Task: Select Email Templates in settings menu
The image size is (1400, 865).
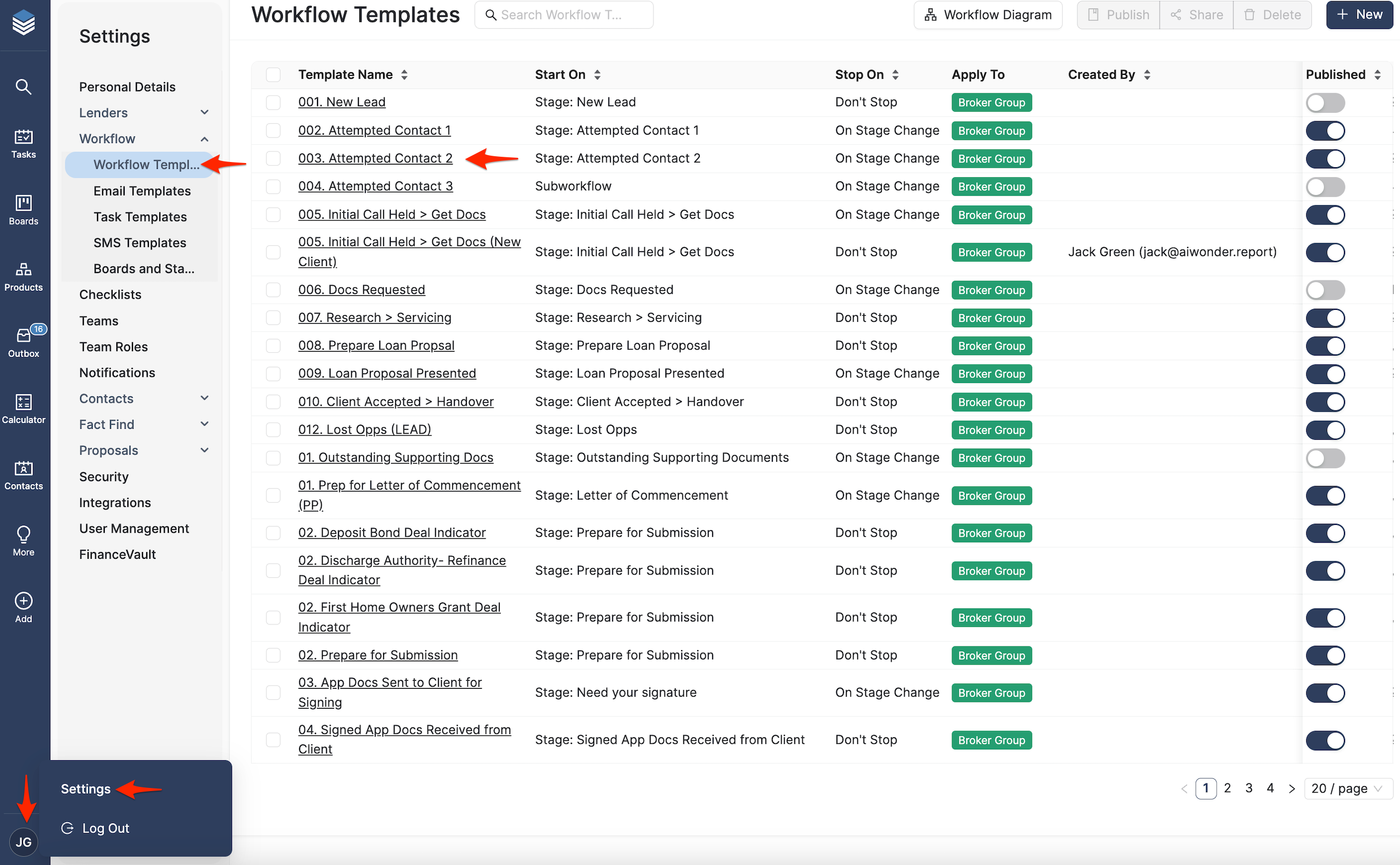Action: click(142, 191)
